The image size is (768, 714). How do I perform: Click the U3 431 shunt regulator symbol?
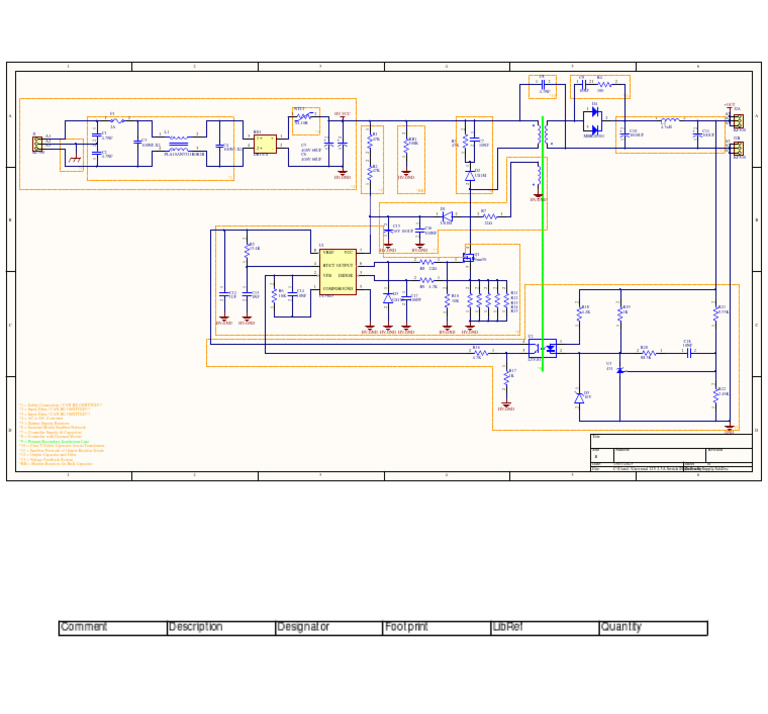pyautogui.click(x=620, y=370)
